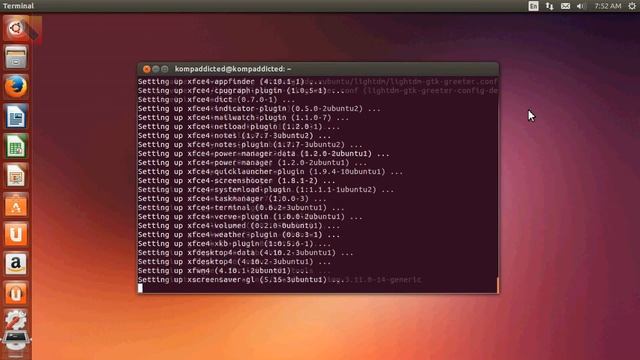640x360 pixels.
Task: Launch Firefox web browser from launcher
Action: [16, 87]
